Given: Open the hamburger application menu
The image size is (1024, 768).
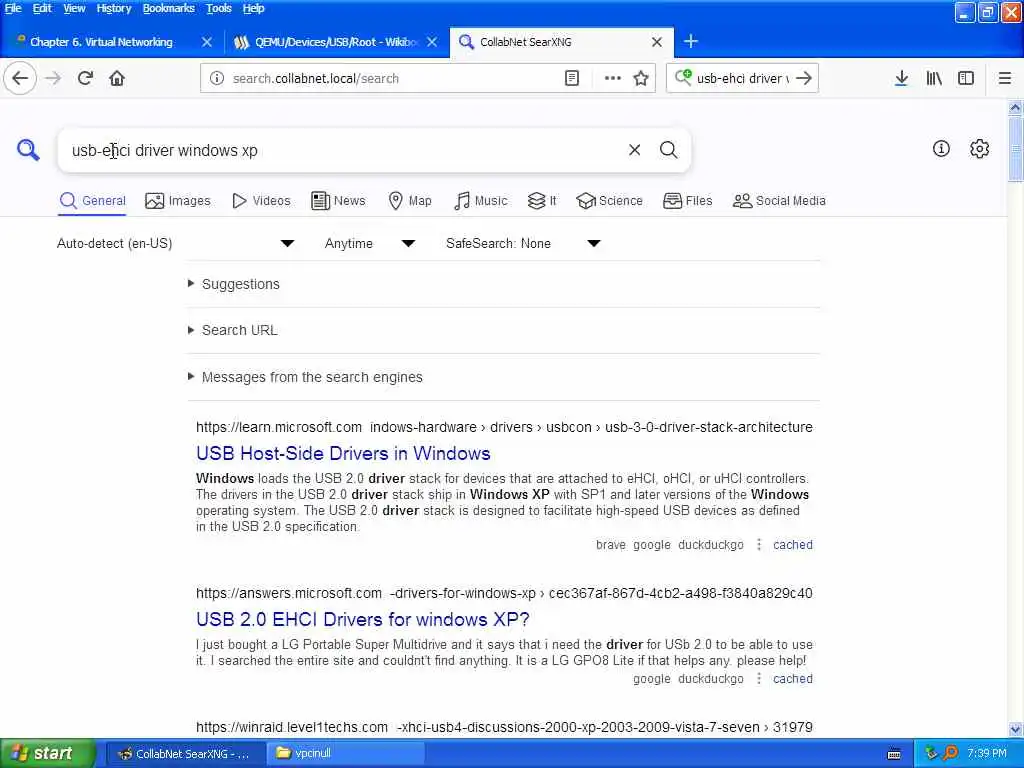Looking at the screenshot, I should click(x=1005, y=78).
